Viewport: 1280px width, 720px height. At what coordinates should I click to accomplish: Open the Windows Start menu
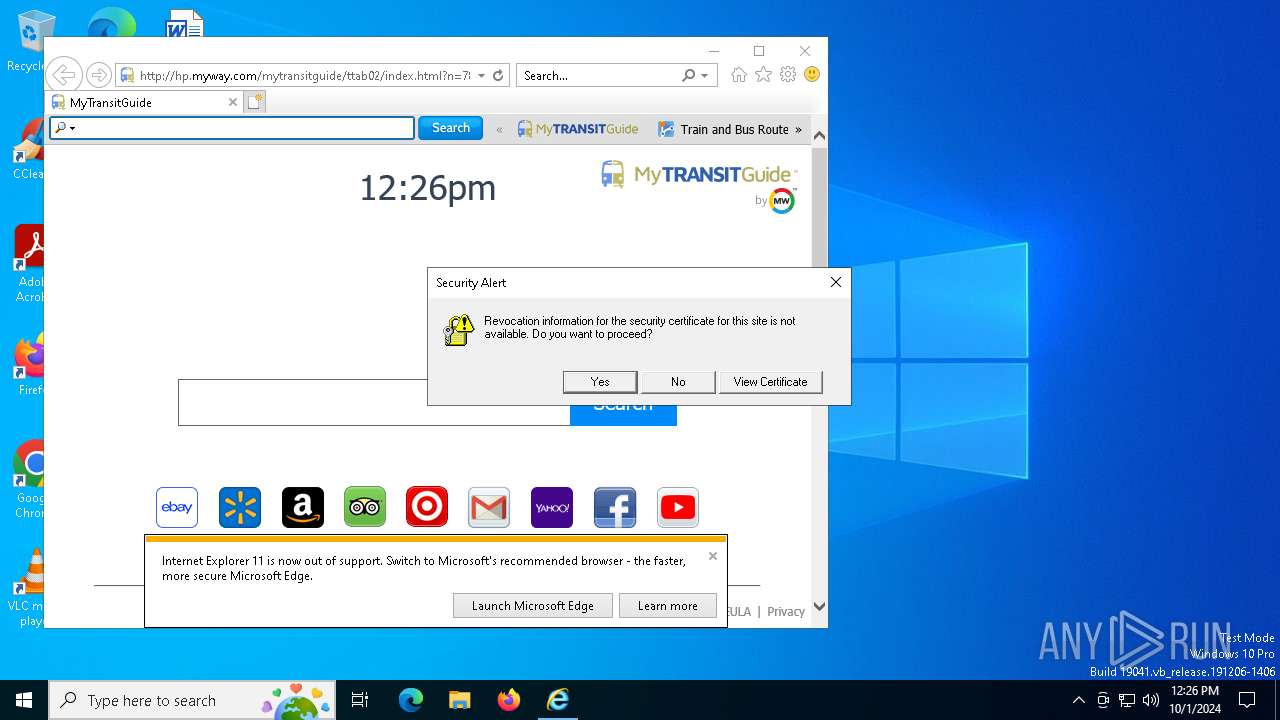coord(24,700)
